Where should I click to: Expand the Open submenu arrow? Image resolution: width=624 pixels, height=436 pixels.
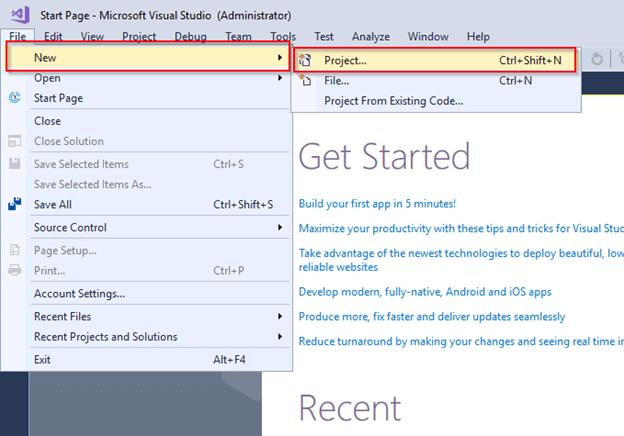(x=280, y=78)
